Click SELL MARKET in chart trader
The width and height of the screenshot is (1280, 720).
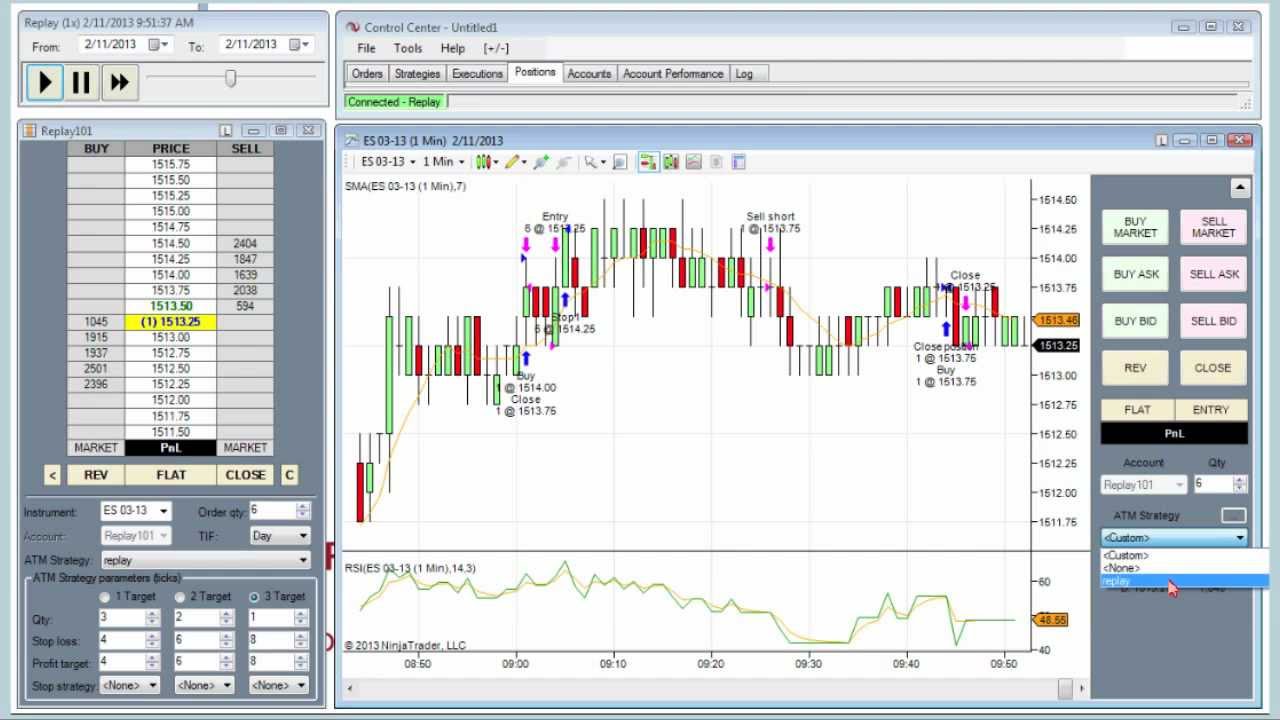point(1213,228)
